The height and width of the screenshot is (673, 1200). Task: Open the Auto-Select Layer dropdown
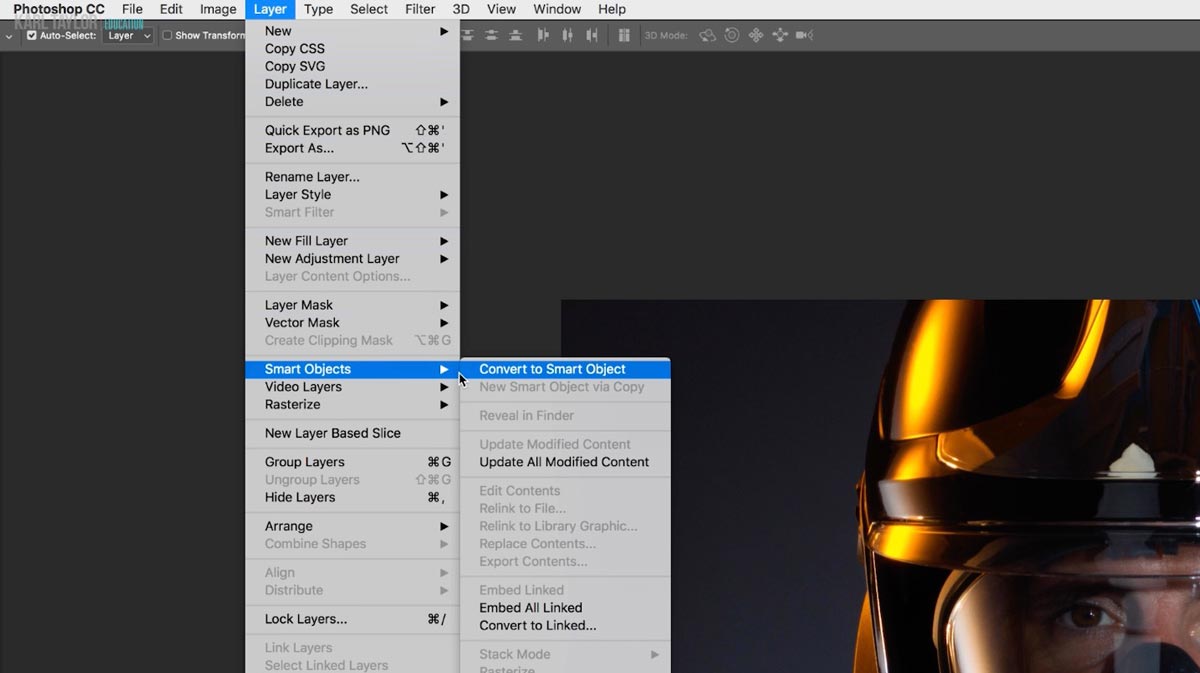(x=127, y=35)
